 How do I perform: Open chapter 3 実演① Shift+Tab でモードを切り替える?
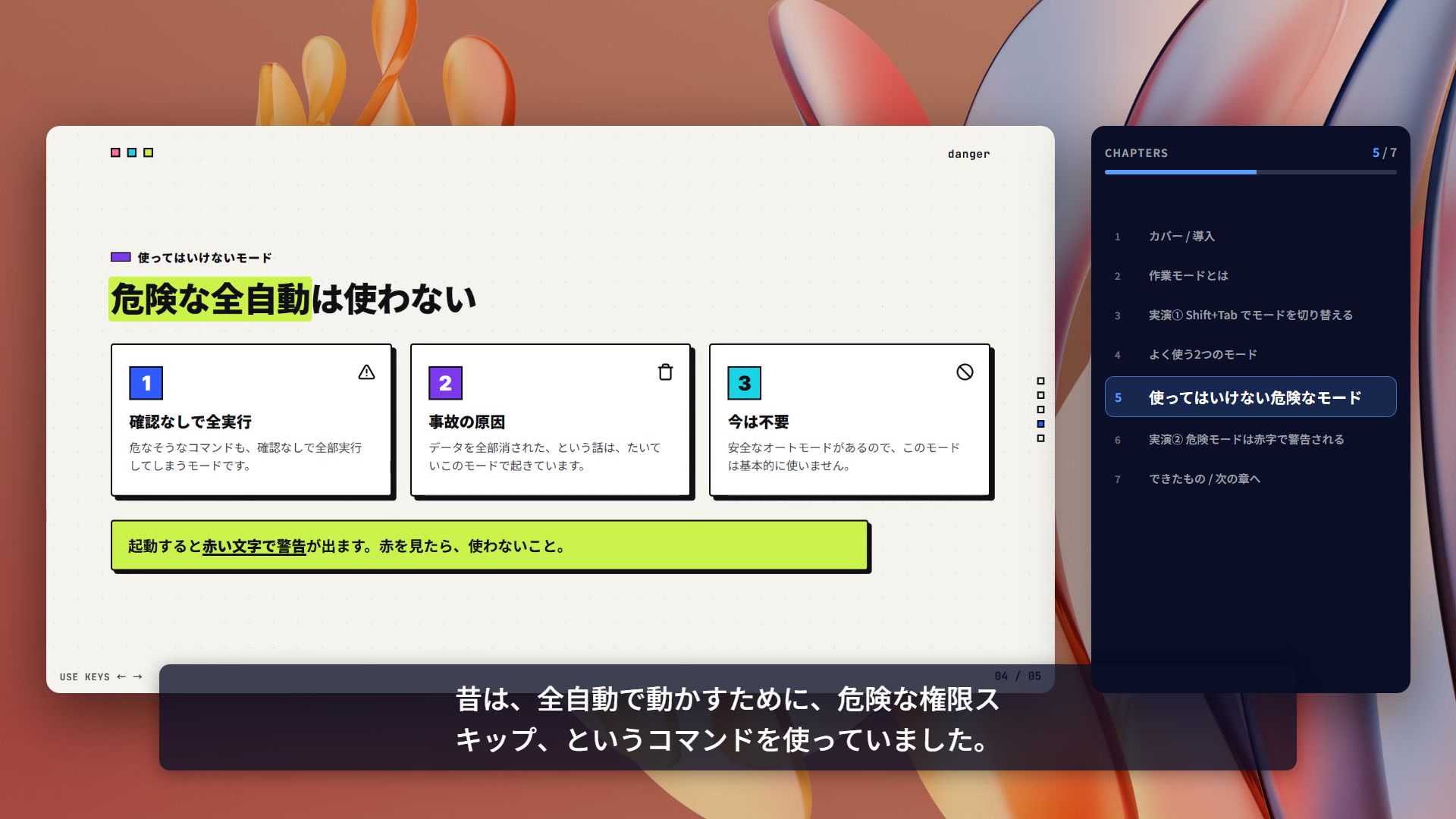click(x=1250, y=315)
